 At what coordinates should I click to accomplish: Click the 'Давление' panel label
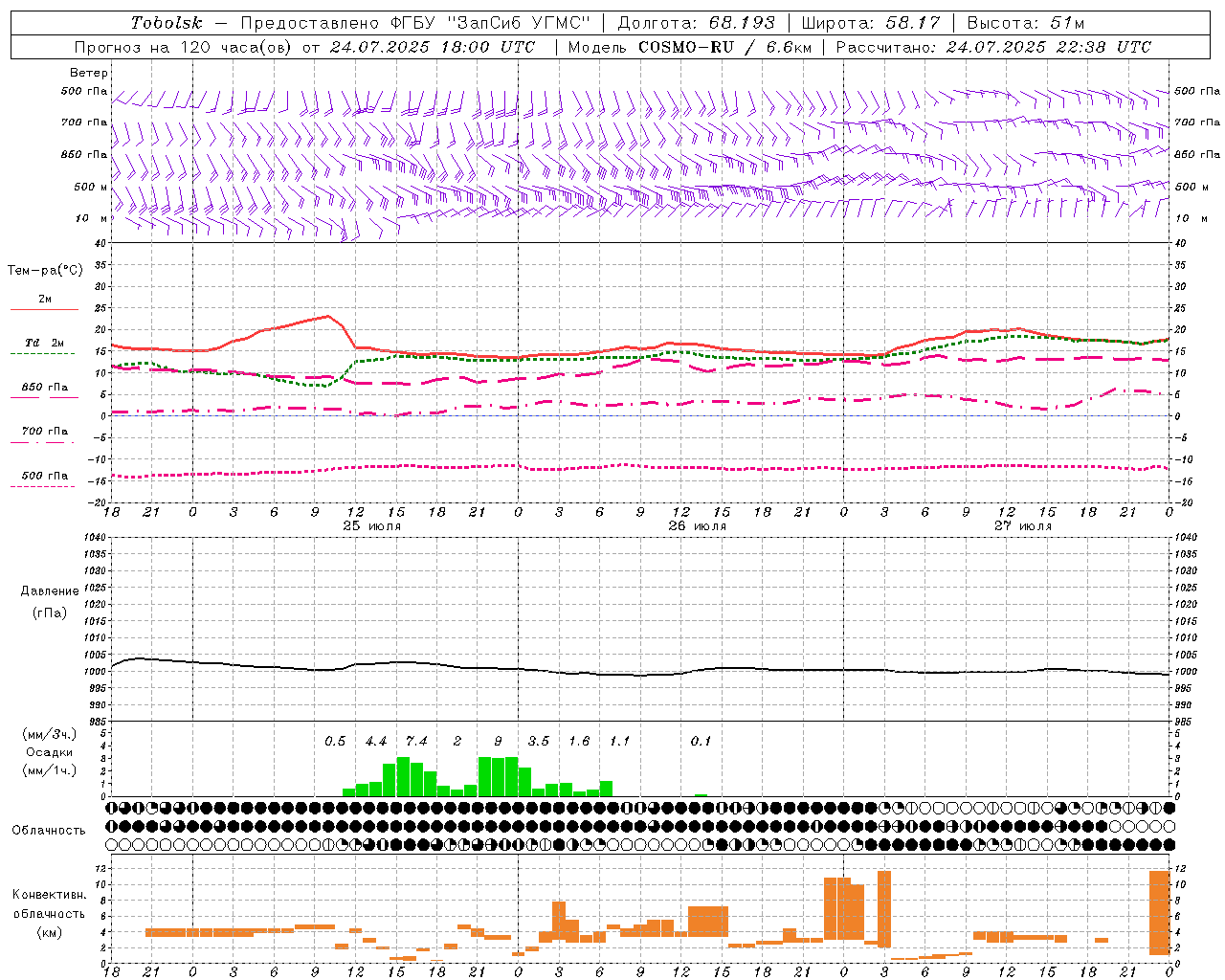pos(50,591)
